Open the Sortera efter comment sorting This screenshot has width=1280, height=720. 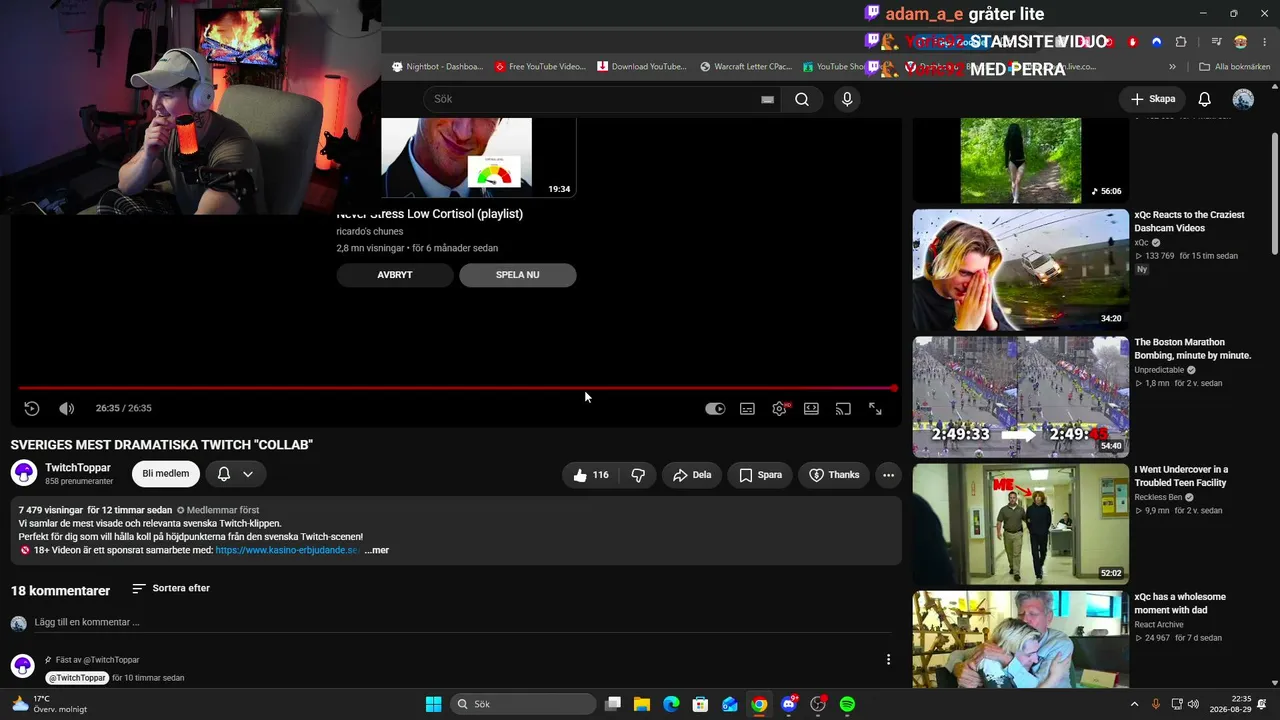pos(171,589)
